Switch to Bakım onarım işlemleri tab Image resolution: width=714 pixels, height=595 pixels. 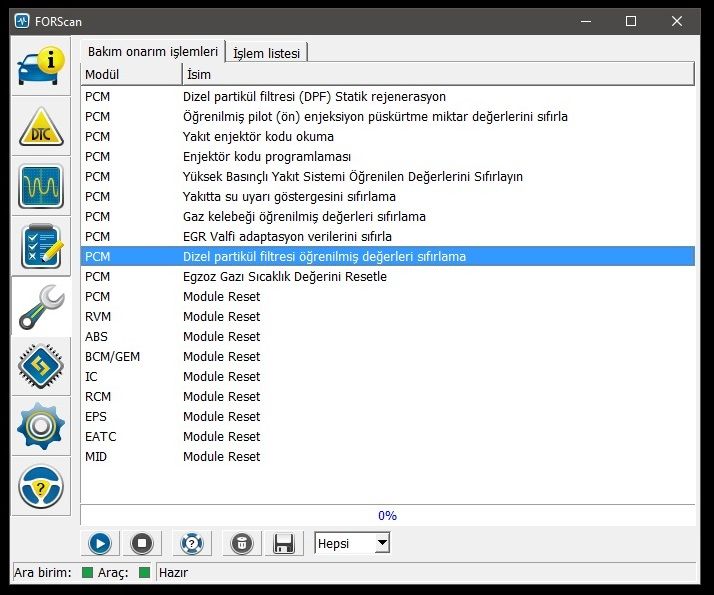(153, 52)
